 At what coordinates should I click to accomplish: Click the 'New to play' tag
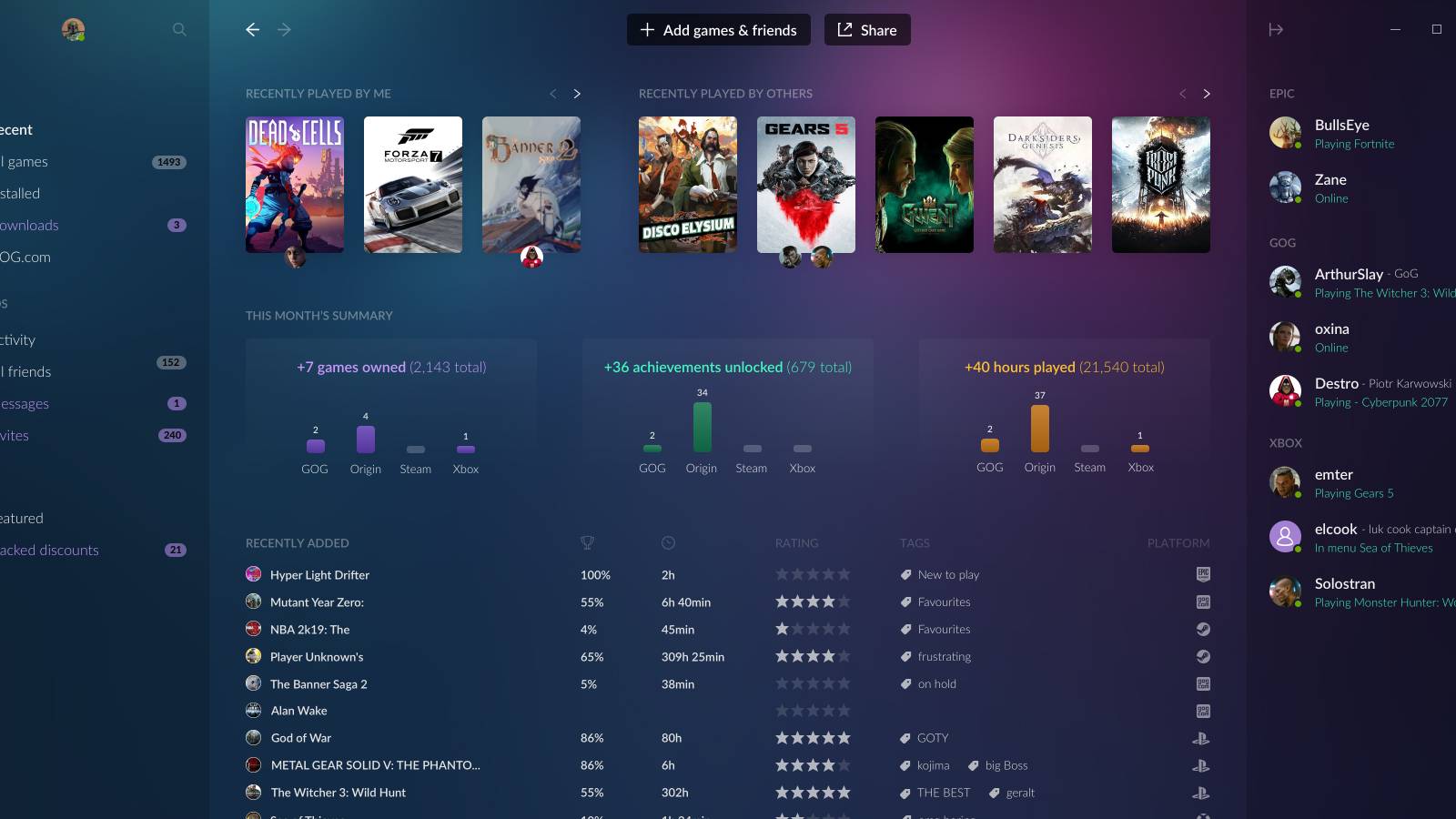coord(940,575)
